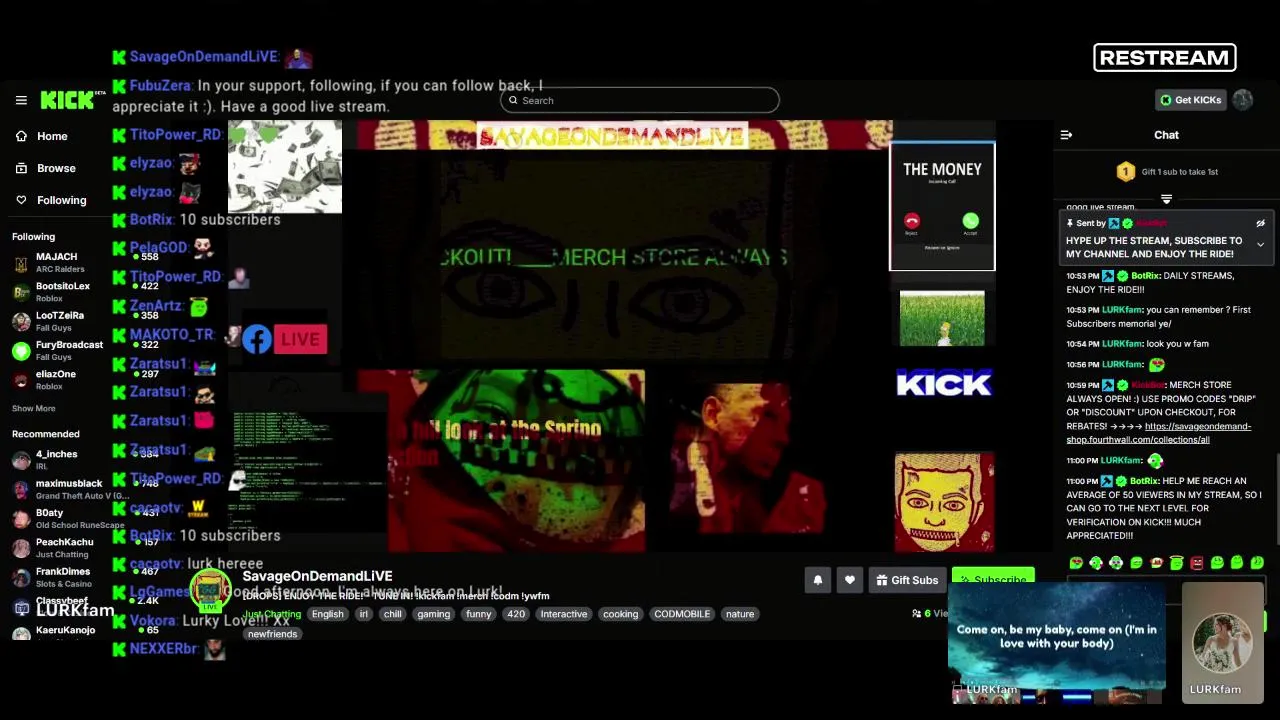Open the user profile avatar beside Get KICKs
This screenshot has width=1280, height=720.
1243,100
